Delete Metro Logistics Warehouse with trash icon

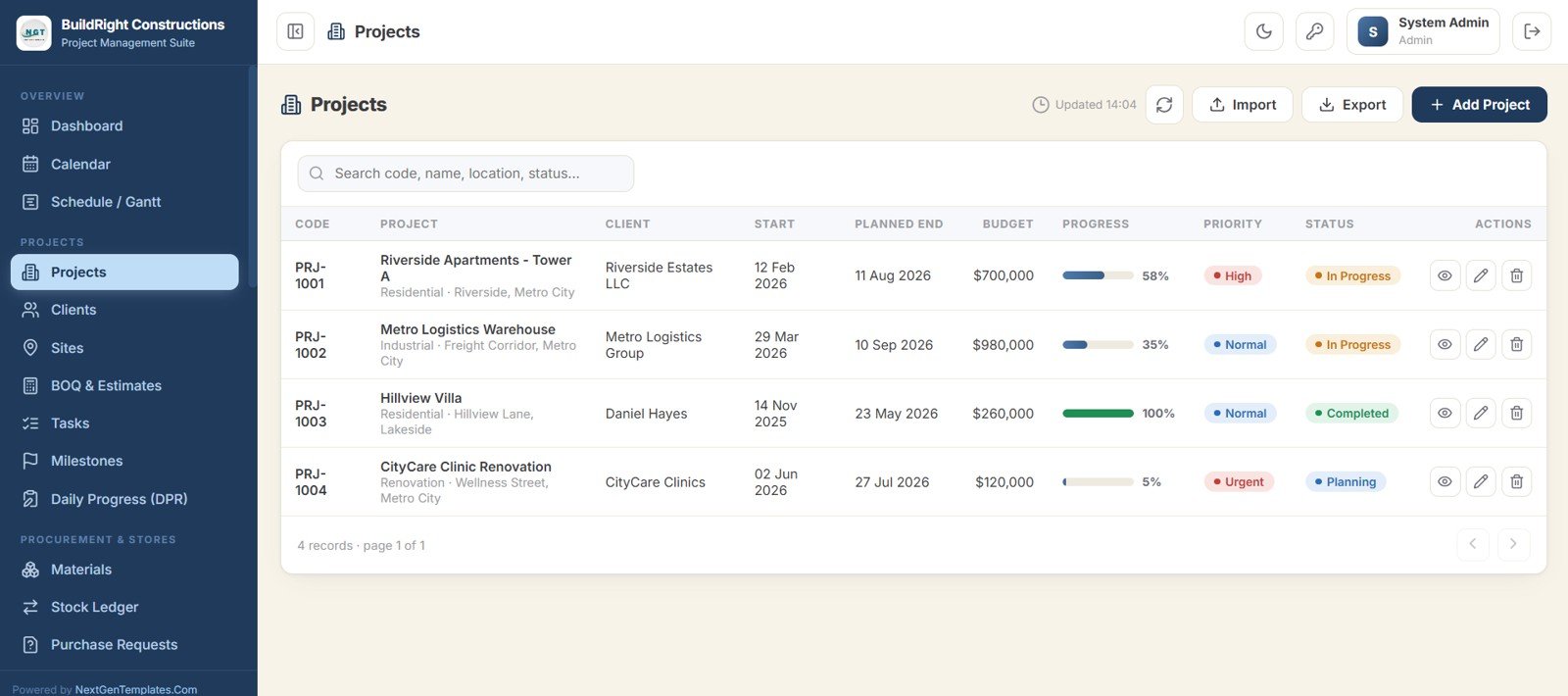coord(1516,344)
